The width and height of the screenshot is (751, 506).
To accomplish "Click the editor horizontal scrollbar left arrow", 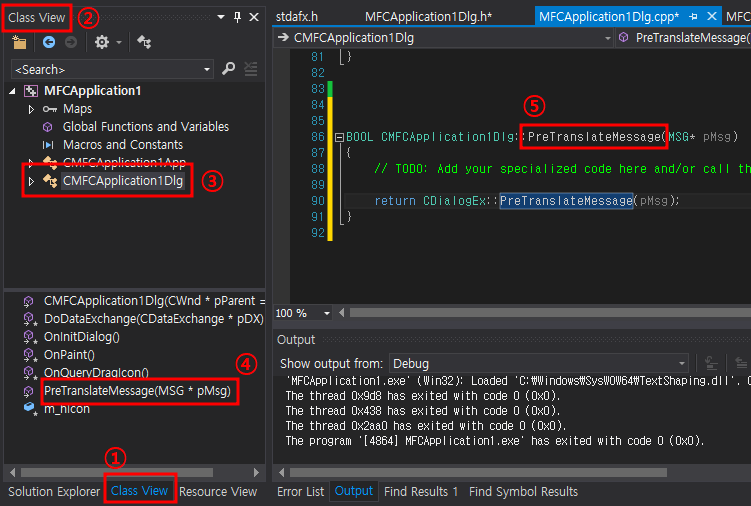I will coord(341,313).
